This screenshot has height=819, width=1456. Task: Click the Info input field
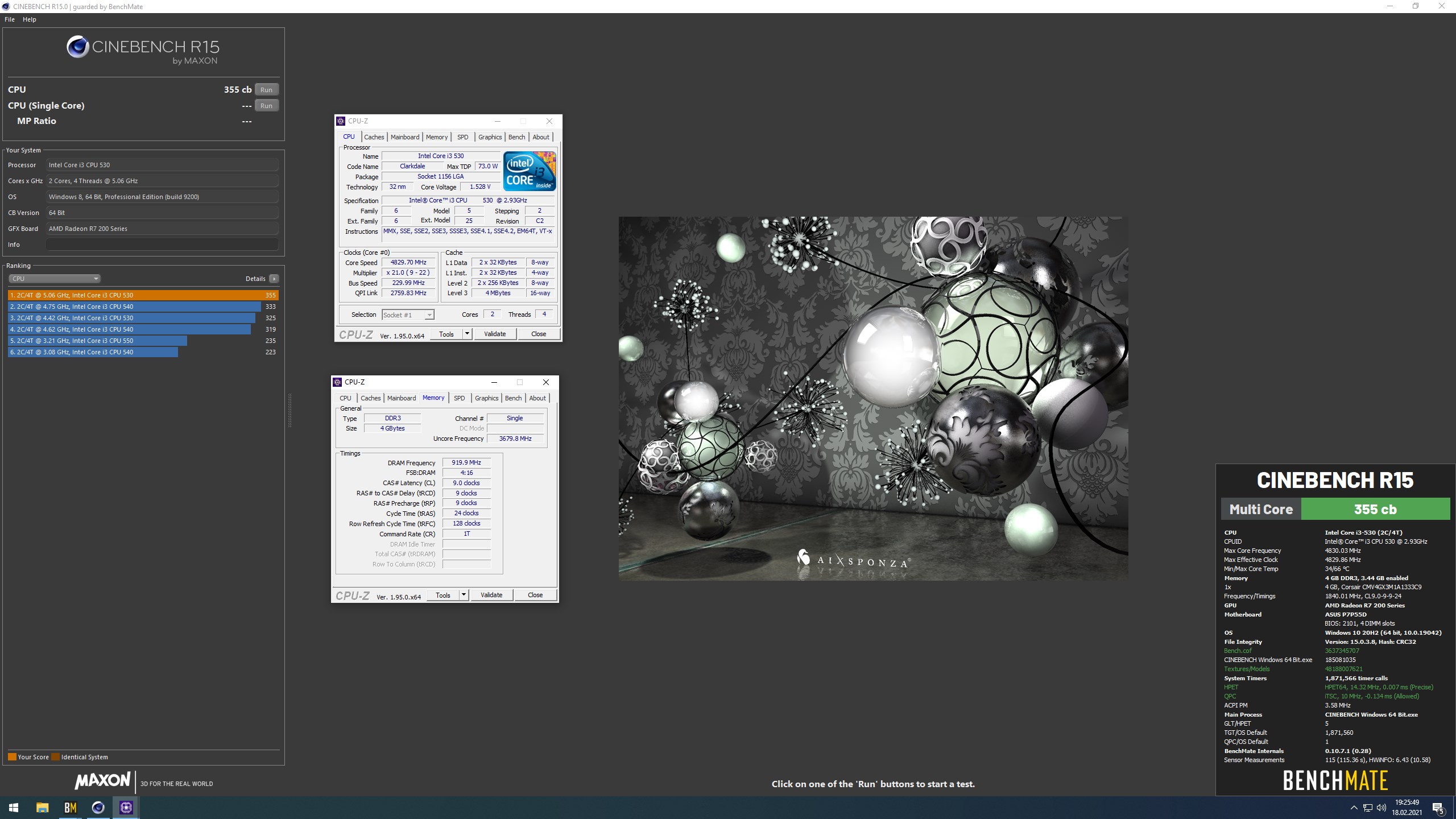pyautogui.click(x=162, y=245)
